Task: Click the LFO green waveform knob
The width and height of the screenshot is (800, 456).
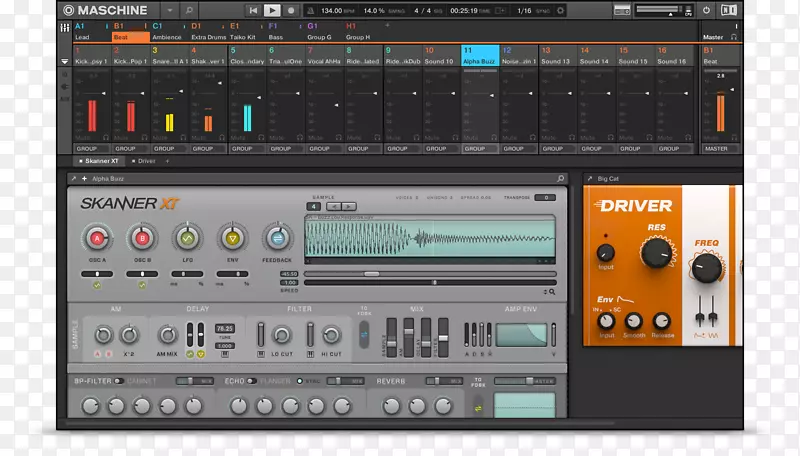Action: (x=187, y=239)
